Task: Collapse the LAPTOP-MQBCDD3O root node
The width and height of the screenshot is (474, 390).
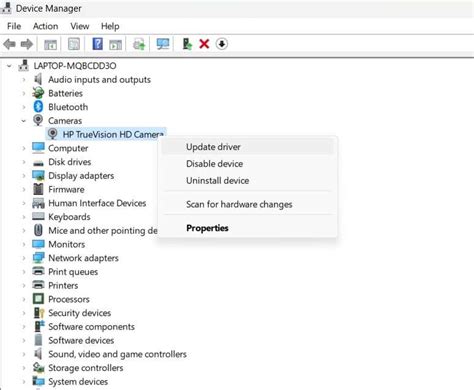Action: [x=9, y=66]
